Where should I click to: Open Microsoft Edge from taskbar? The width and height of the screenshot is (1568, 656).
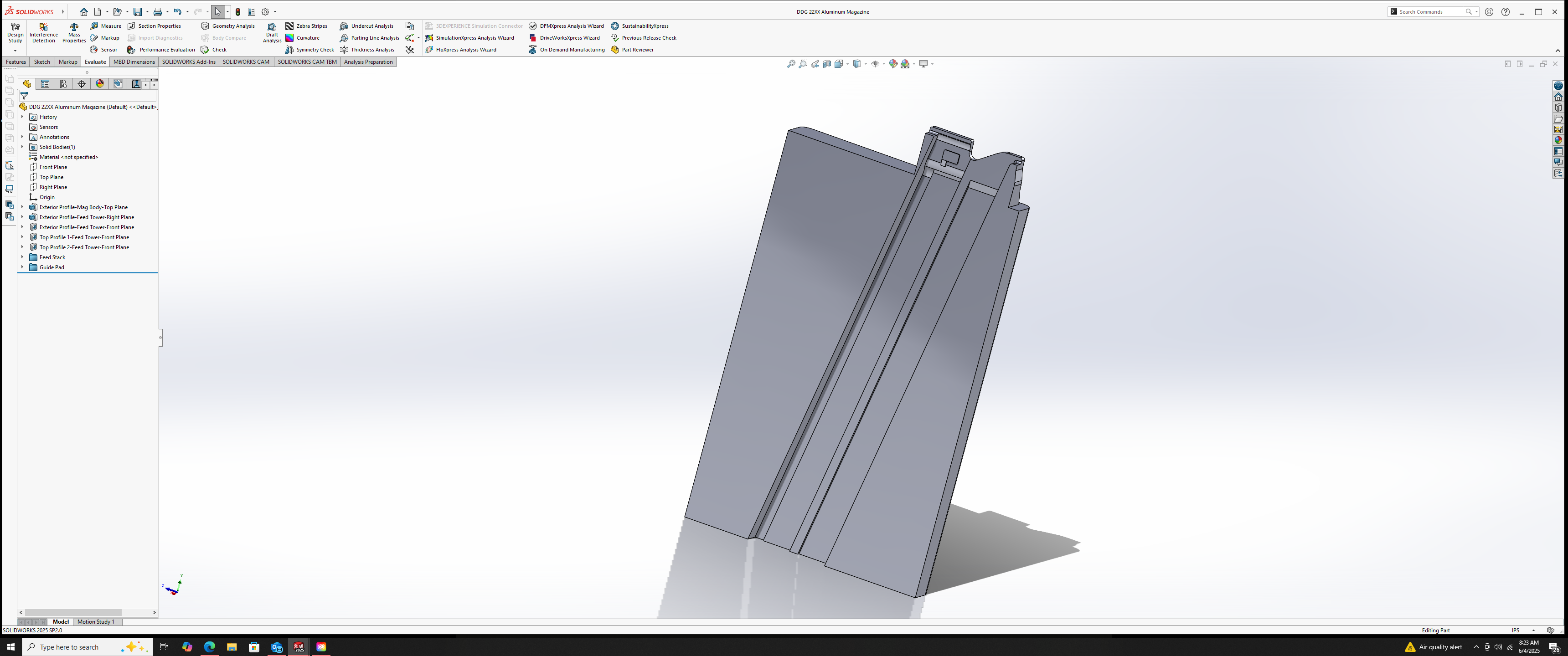click(209, 647)
